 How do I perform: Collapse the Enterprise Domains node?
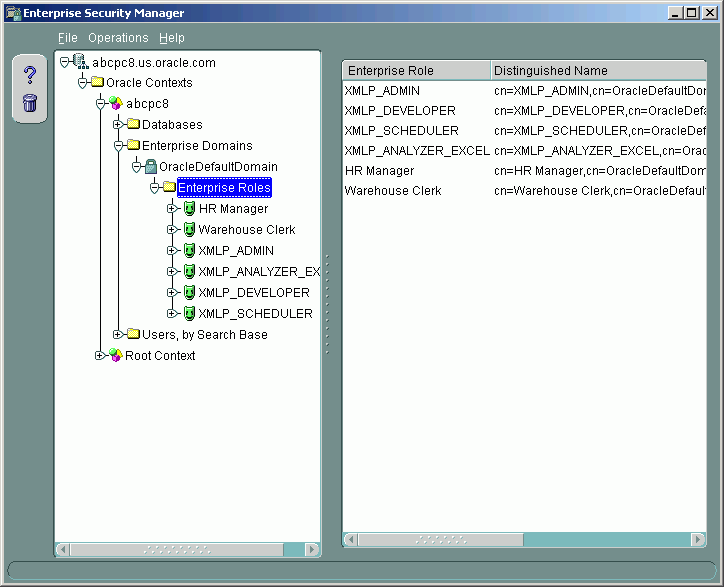pos(118,145)
